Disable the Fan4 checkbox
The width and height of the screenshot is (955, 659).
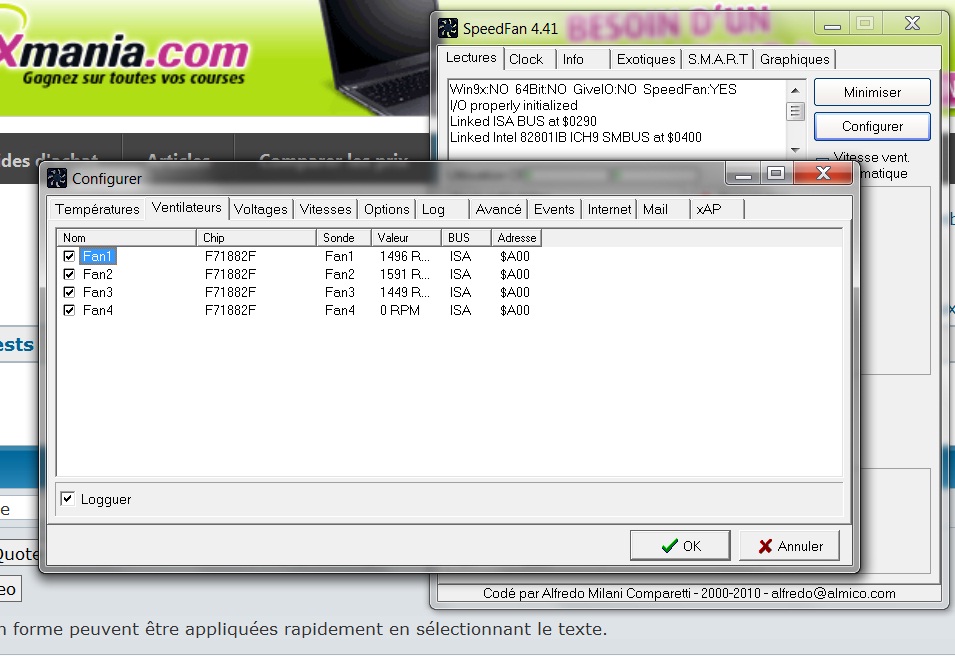[x=69, y=311]
